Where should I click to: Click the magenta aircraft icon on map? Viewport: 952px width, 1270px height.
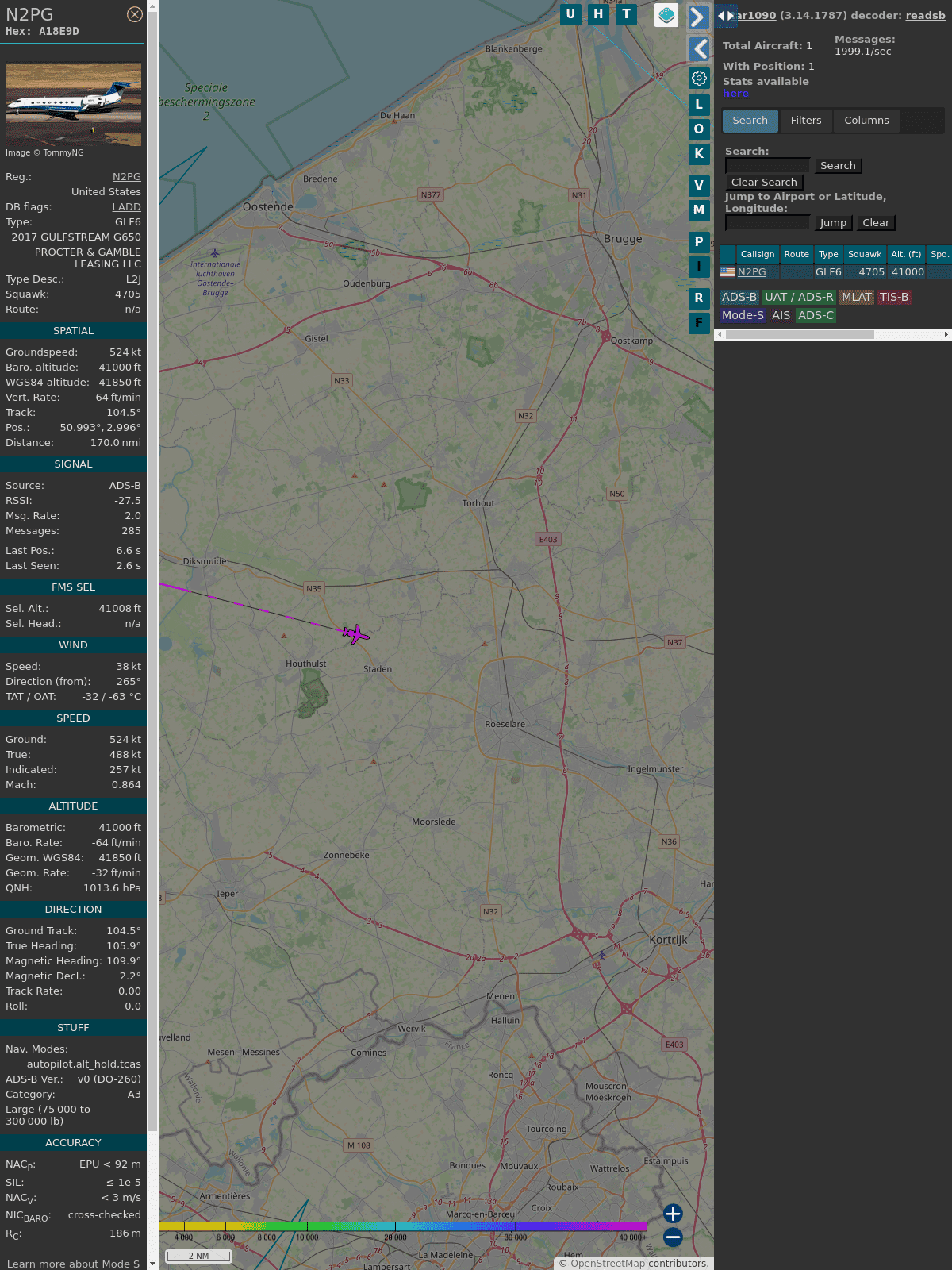356,633
